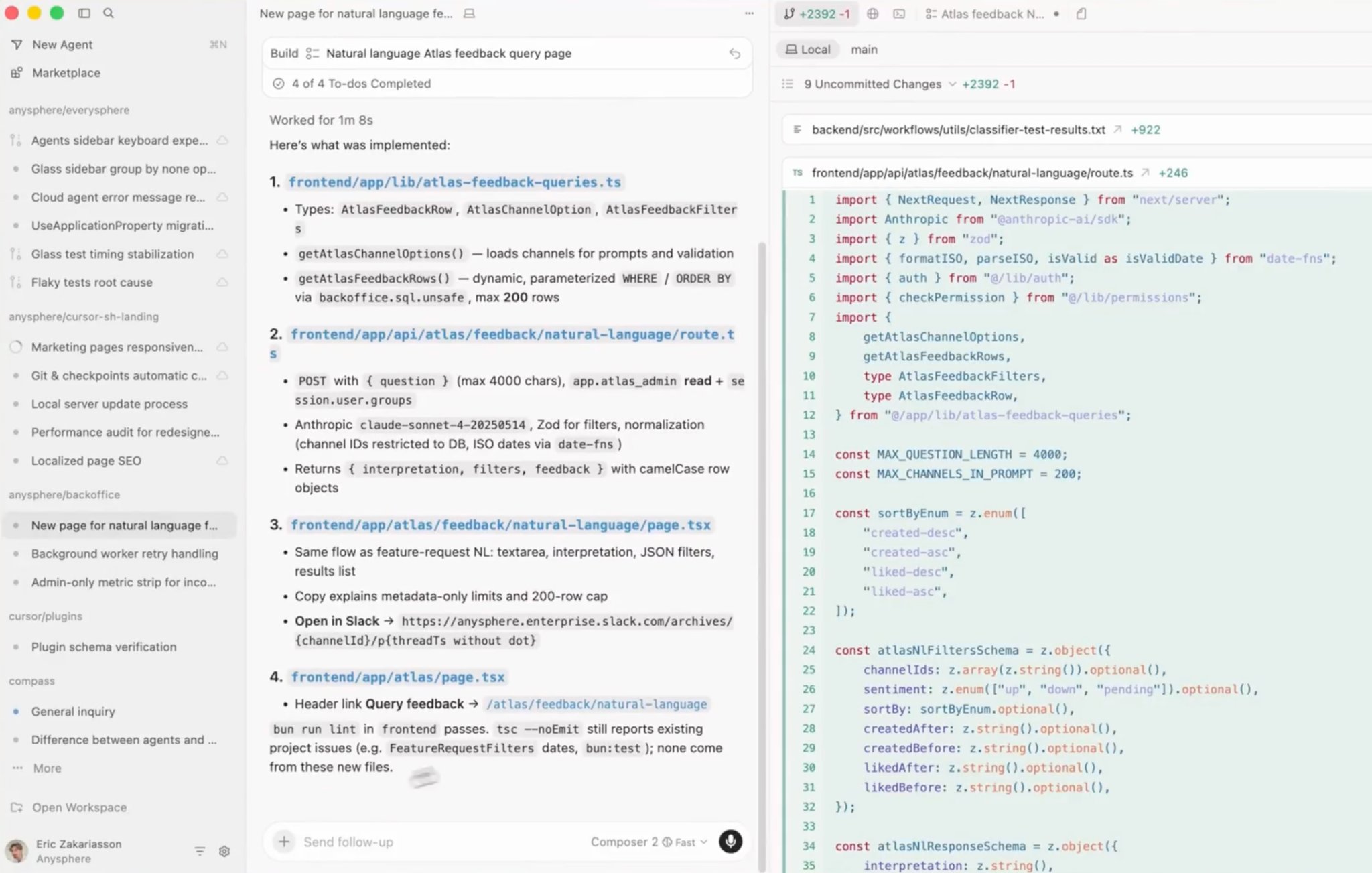Click the to-do list icon next to Build
This screenshot has width=1372, height=873.
click(312, 53)
